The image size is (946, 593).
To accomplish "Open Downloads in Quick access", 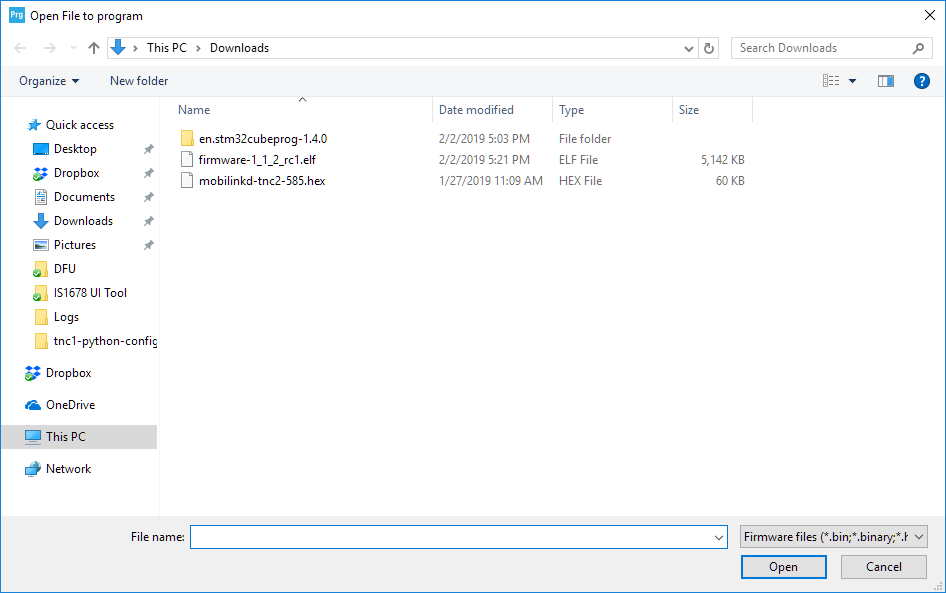I will 83,221.
